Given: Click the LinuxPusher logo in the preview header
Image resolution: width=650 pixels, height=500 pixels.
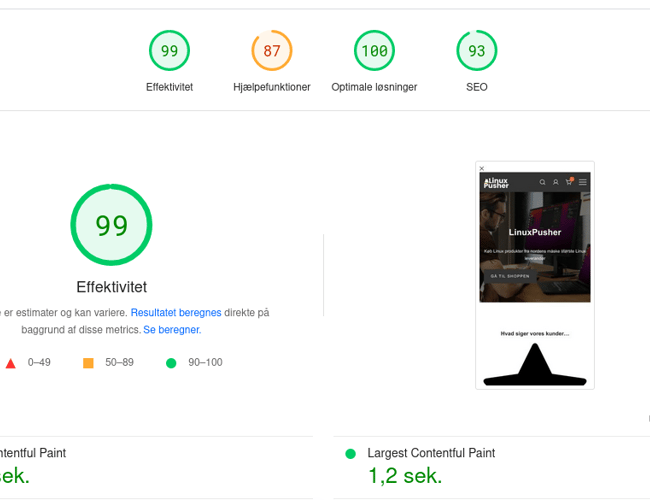Looking at the screenshot, I should [x=496, y=182].
